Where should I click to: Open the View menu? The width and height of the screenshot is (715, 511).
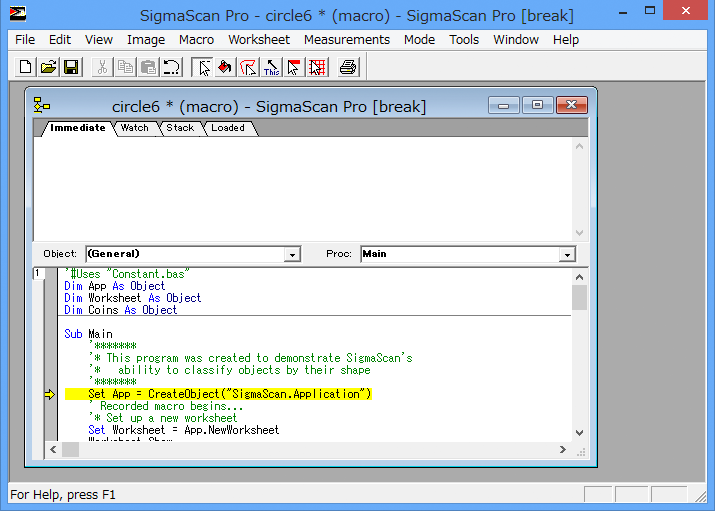(98, 40)
